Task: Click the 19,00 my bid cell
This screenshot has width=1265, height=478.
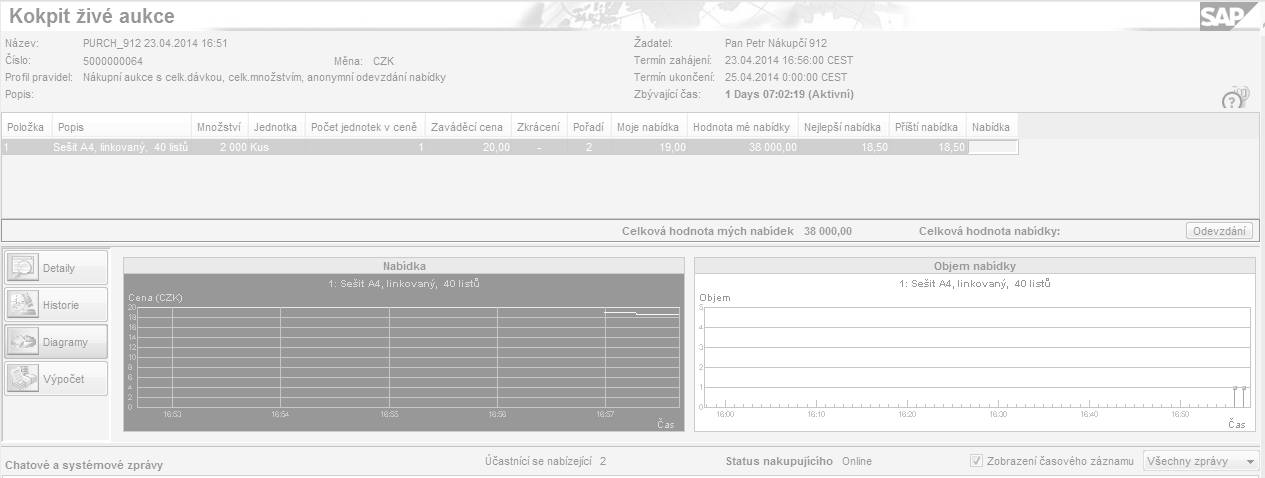Action: tap(648, 147)
